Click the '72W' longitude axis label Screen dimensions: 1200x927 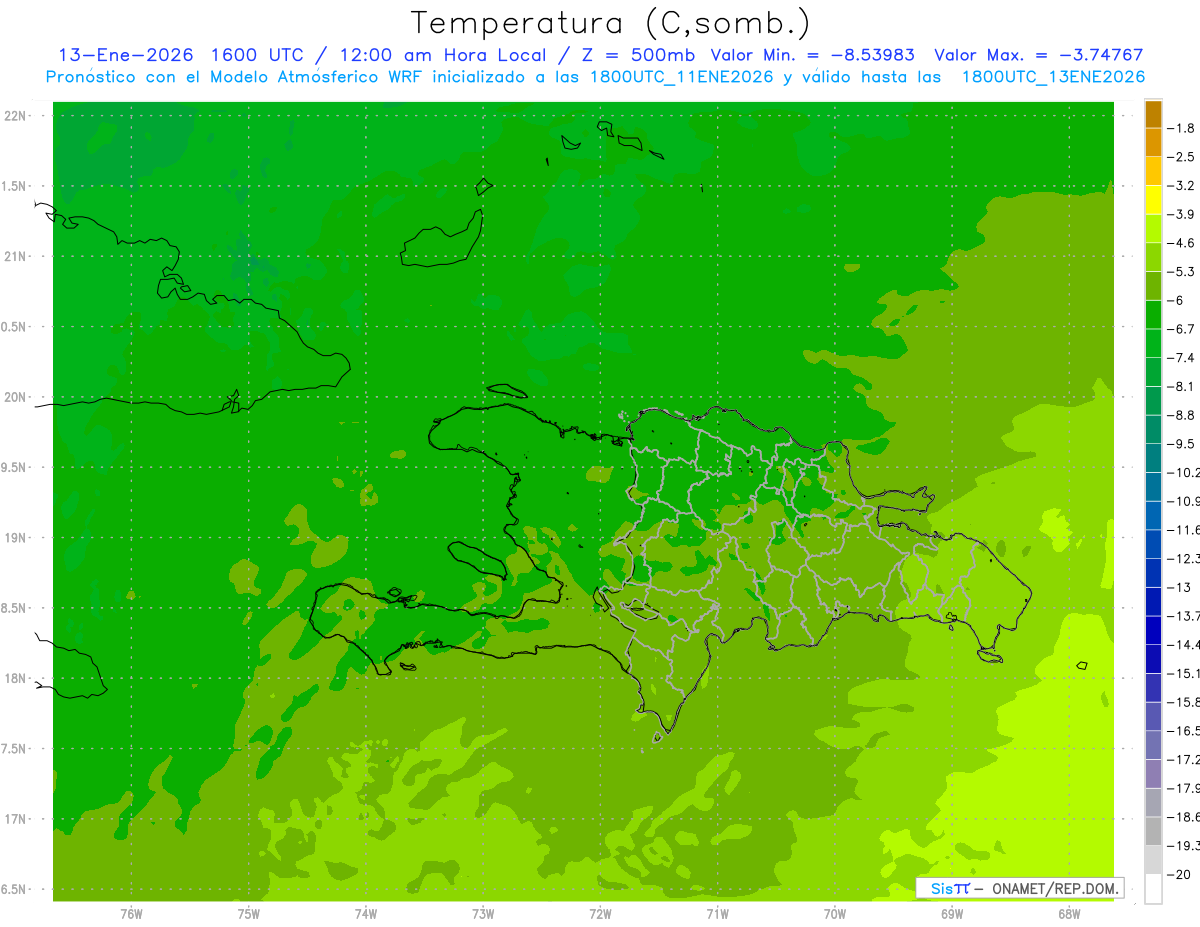pyautogui.click(x=600, y=913)
